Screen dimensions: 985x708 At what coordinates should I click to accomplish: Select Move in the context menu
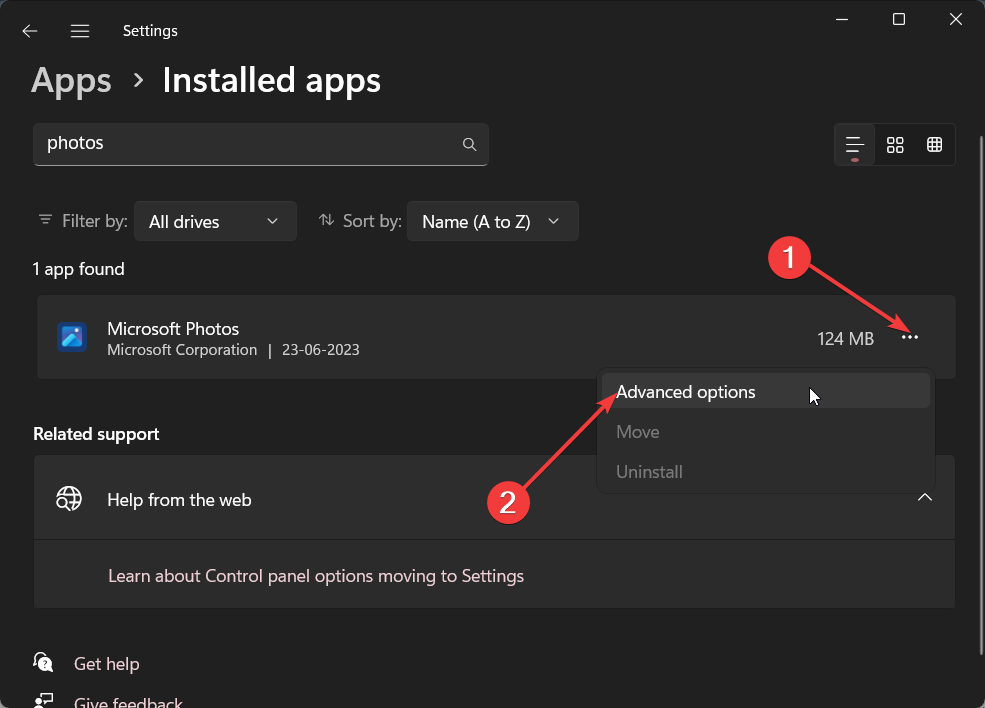(766, 432)
